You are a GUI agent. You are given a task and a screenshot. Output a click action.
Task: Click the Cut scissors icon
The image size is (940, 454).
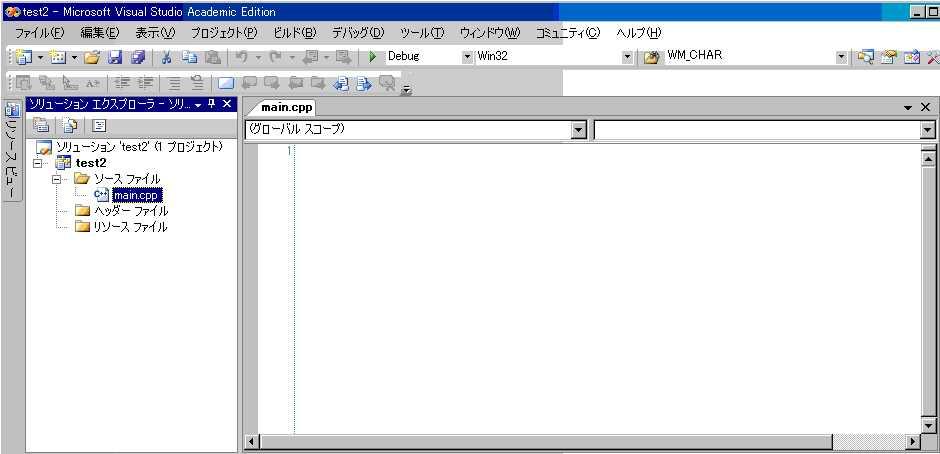167,57
